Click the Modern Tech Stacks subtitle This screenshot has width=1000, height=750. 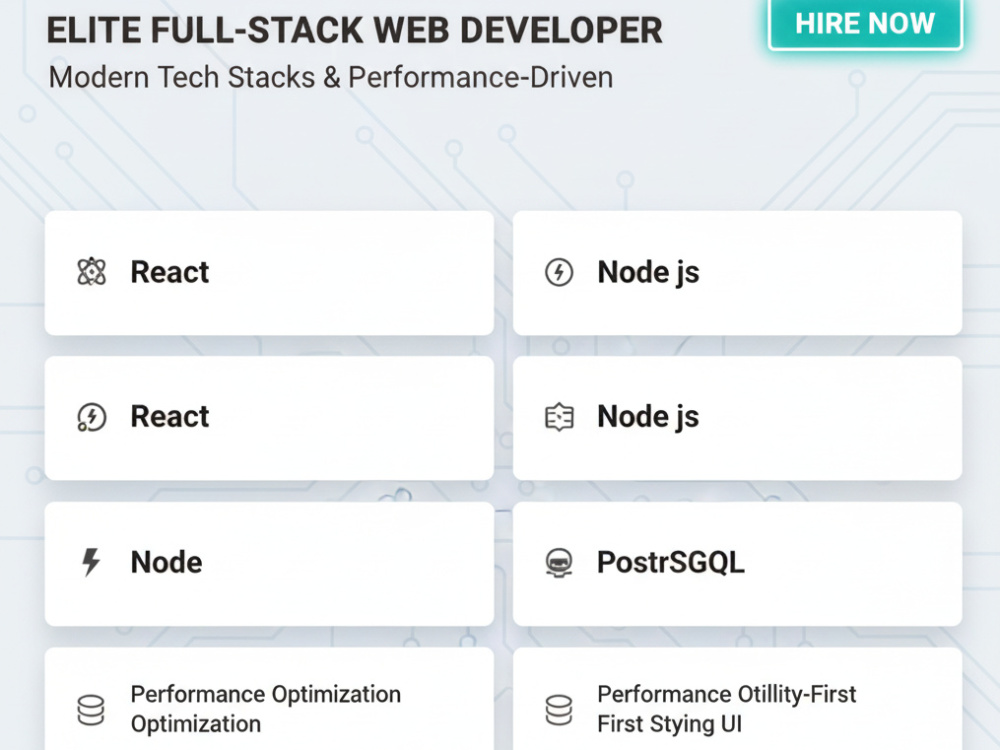click(331, 77)
